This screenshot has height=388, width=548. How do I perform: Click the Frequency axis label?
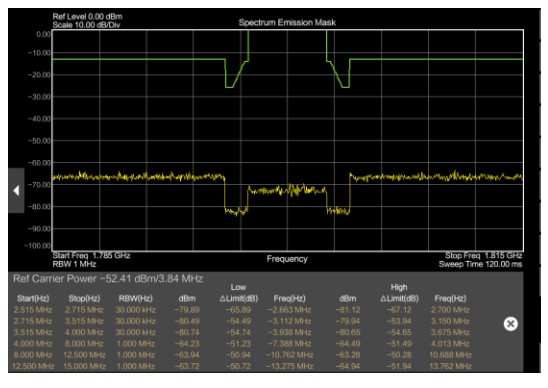[x=287, y=259]
